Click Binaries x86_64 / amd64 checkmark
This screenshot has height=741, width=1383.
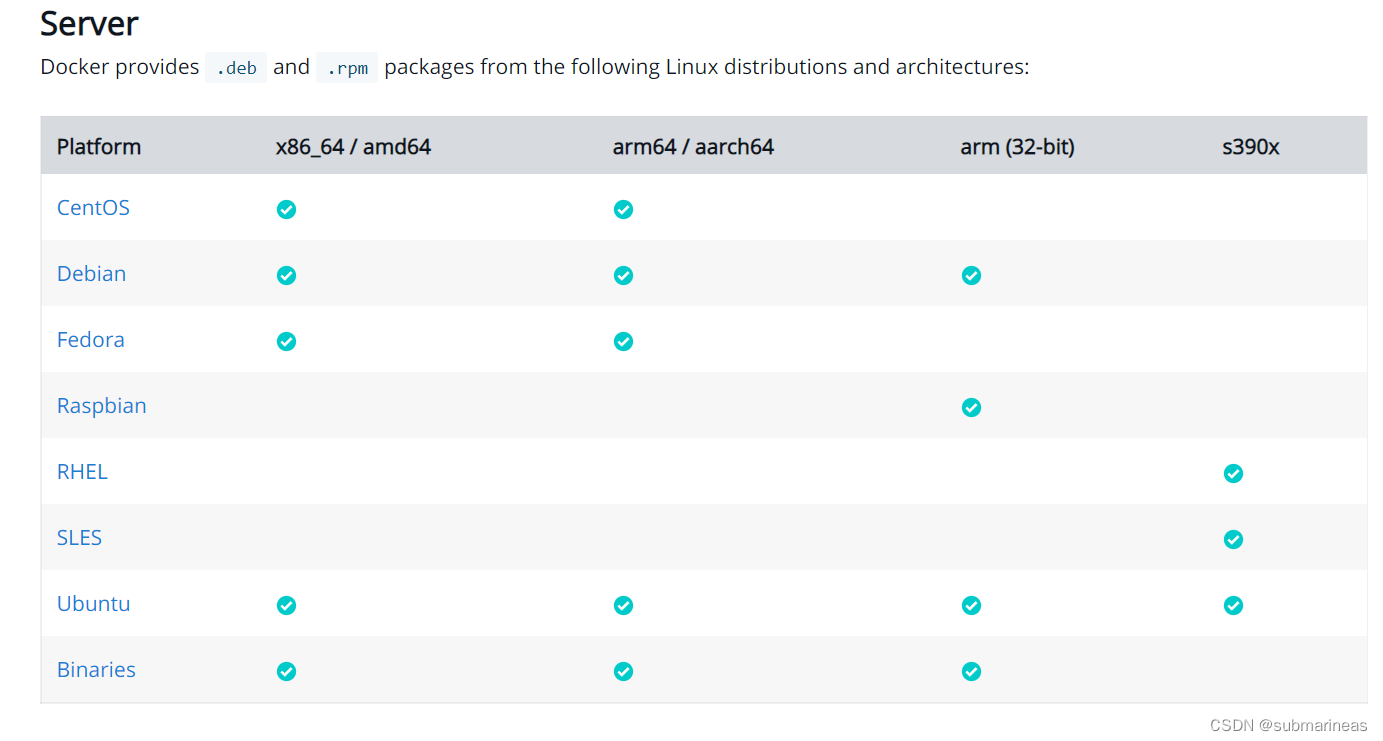[286, 671]
